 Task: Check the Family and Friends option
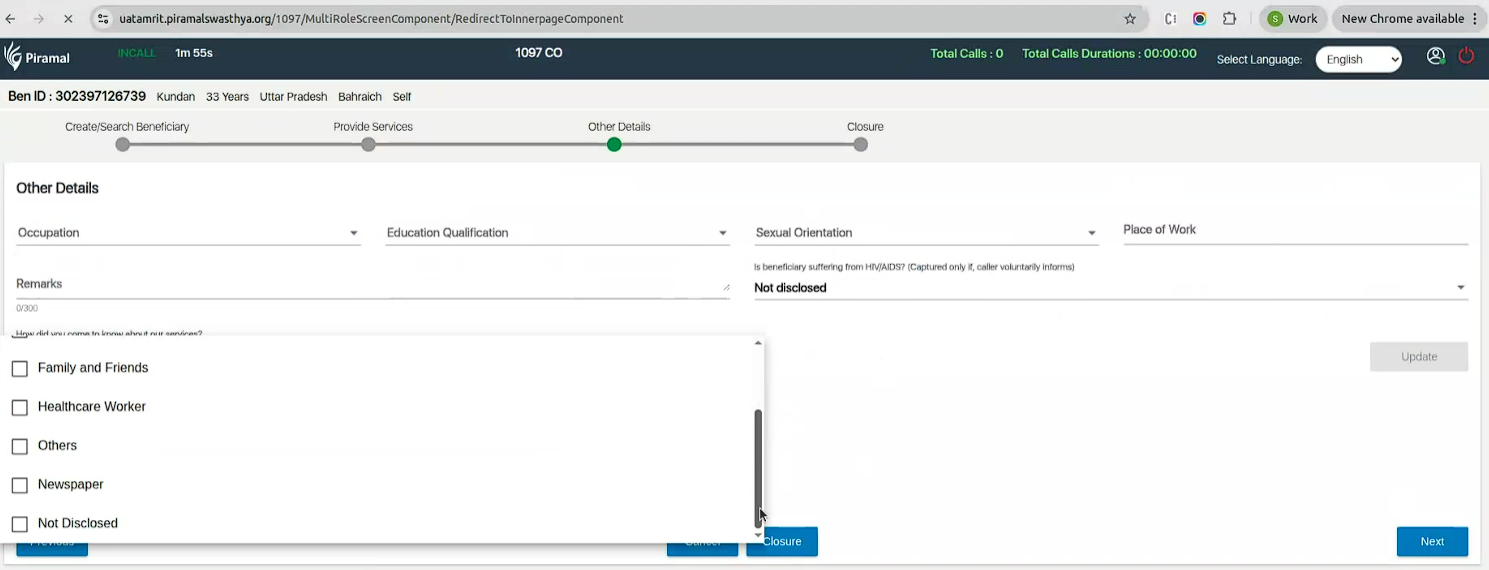click(20, 369)
